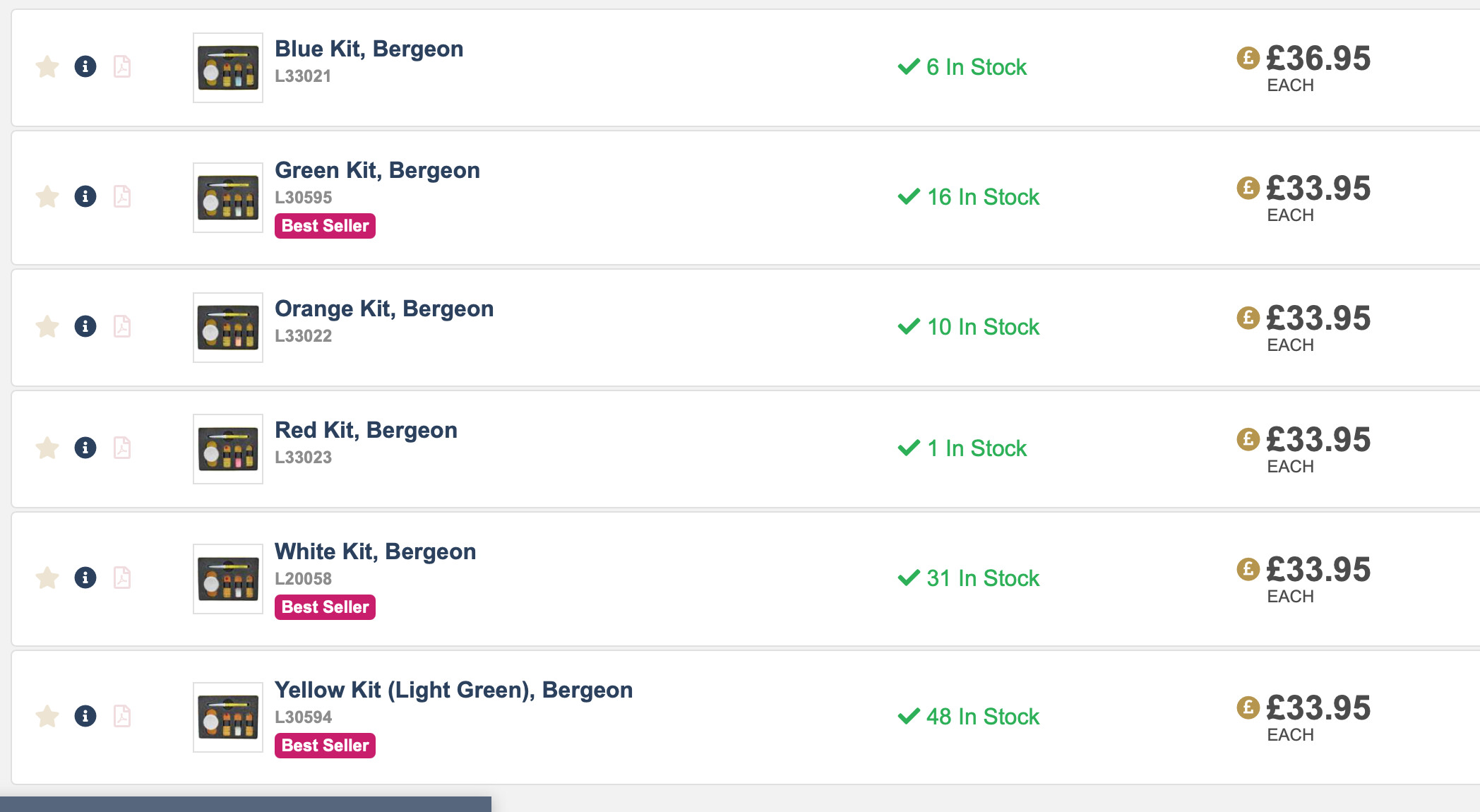This screenshot has height=812, width=1480.
Task: Open Yellow Kit (Light Green), Bergeon link
Action: [x=454, y=690]
